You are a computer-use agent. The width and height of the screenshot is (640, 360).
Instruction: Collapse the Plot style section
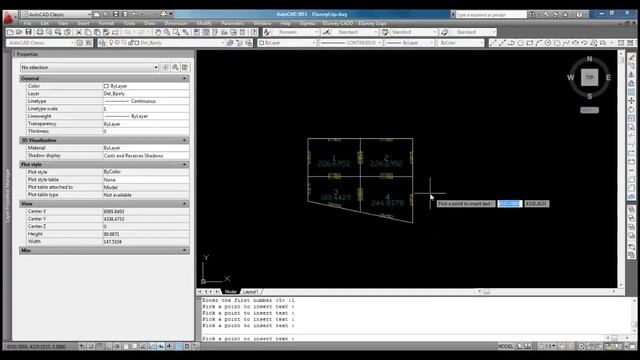pyautogui.click(x=184, y=164)
